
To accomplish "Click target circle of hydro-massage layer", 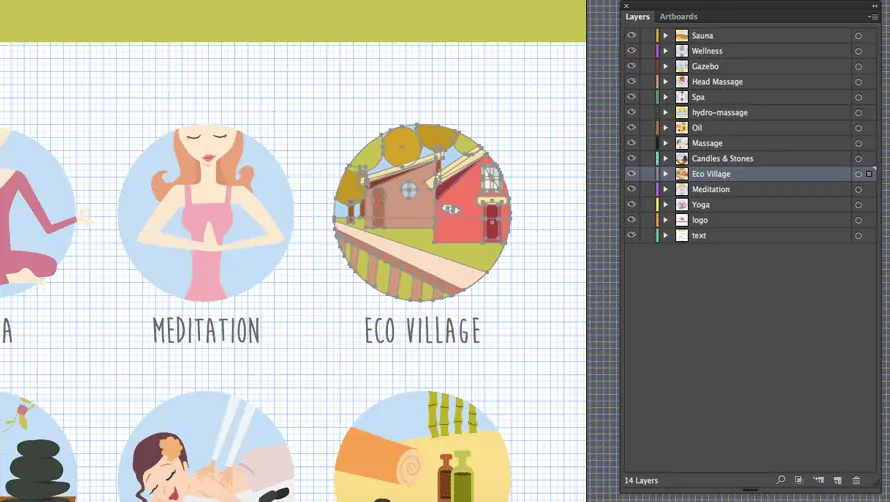I will click(858, 112).
